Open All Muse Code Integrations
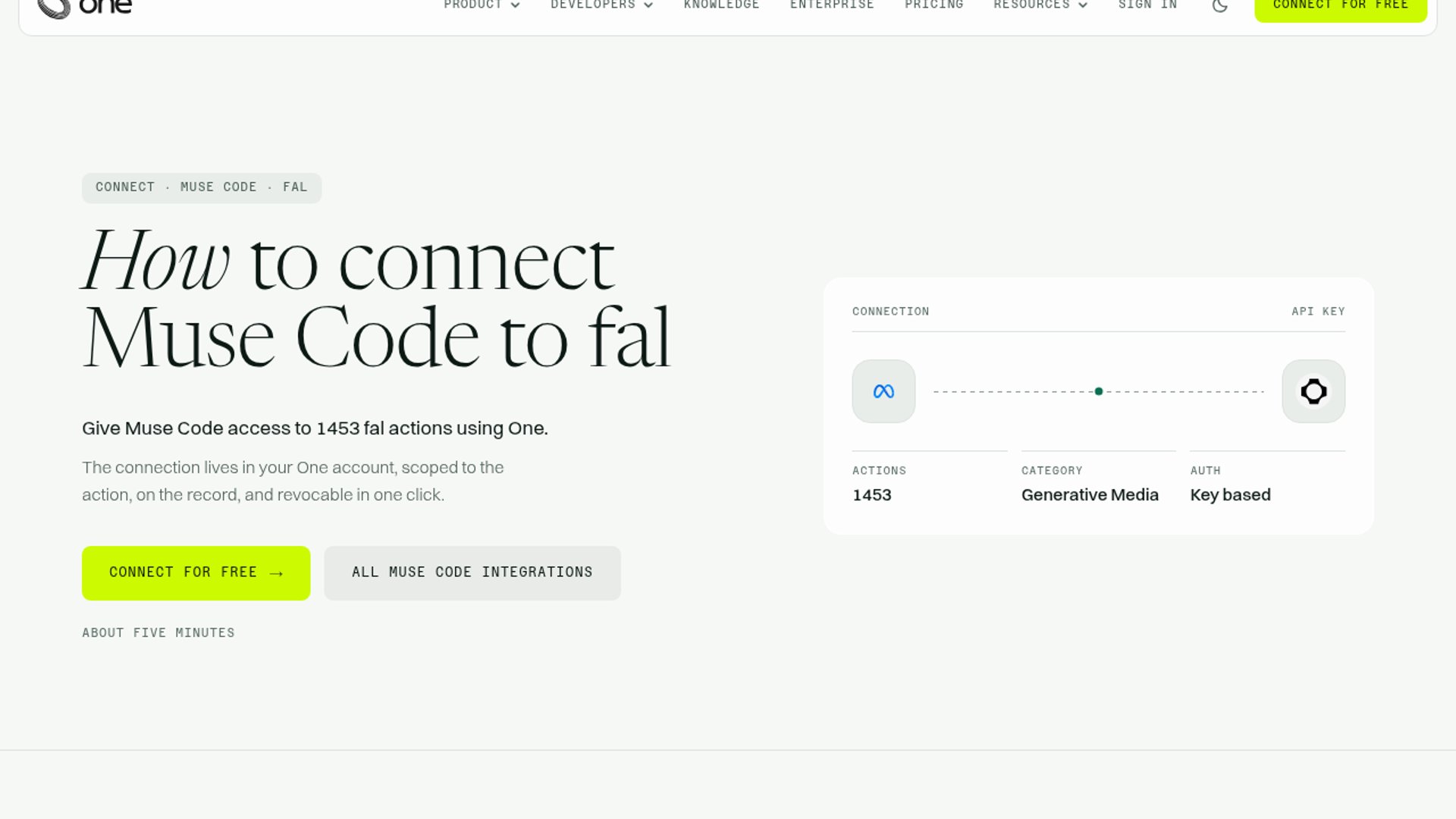 (472, 573)
